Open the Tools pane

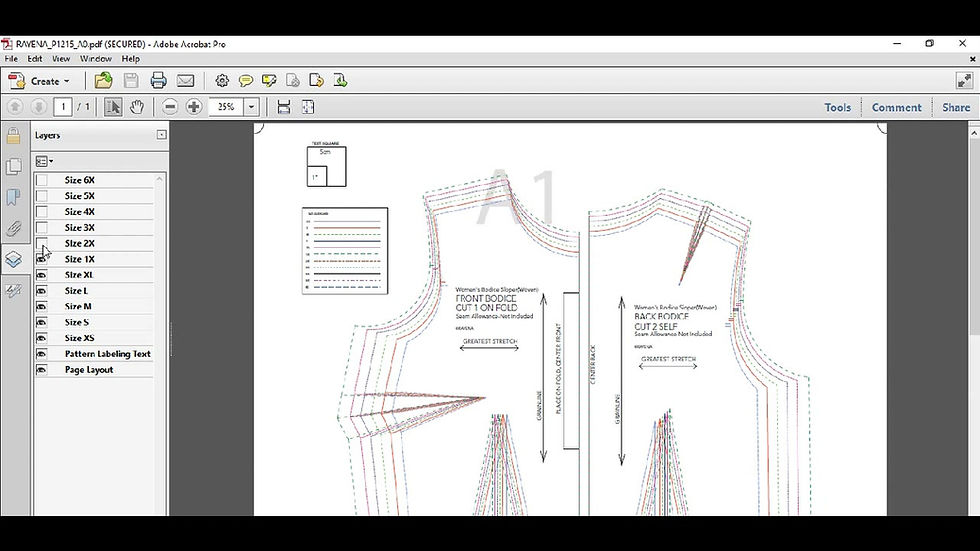(x=838, y=107)
